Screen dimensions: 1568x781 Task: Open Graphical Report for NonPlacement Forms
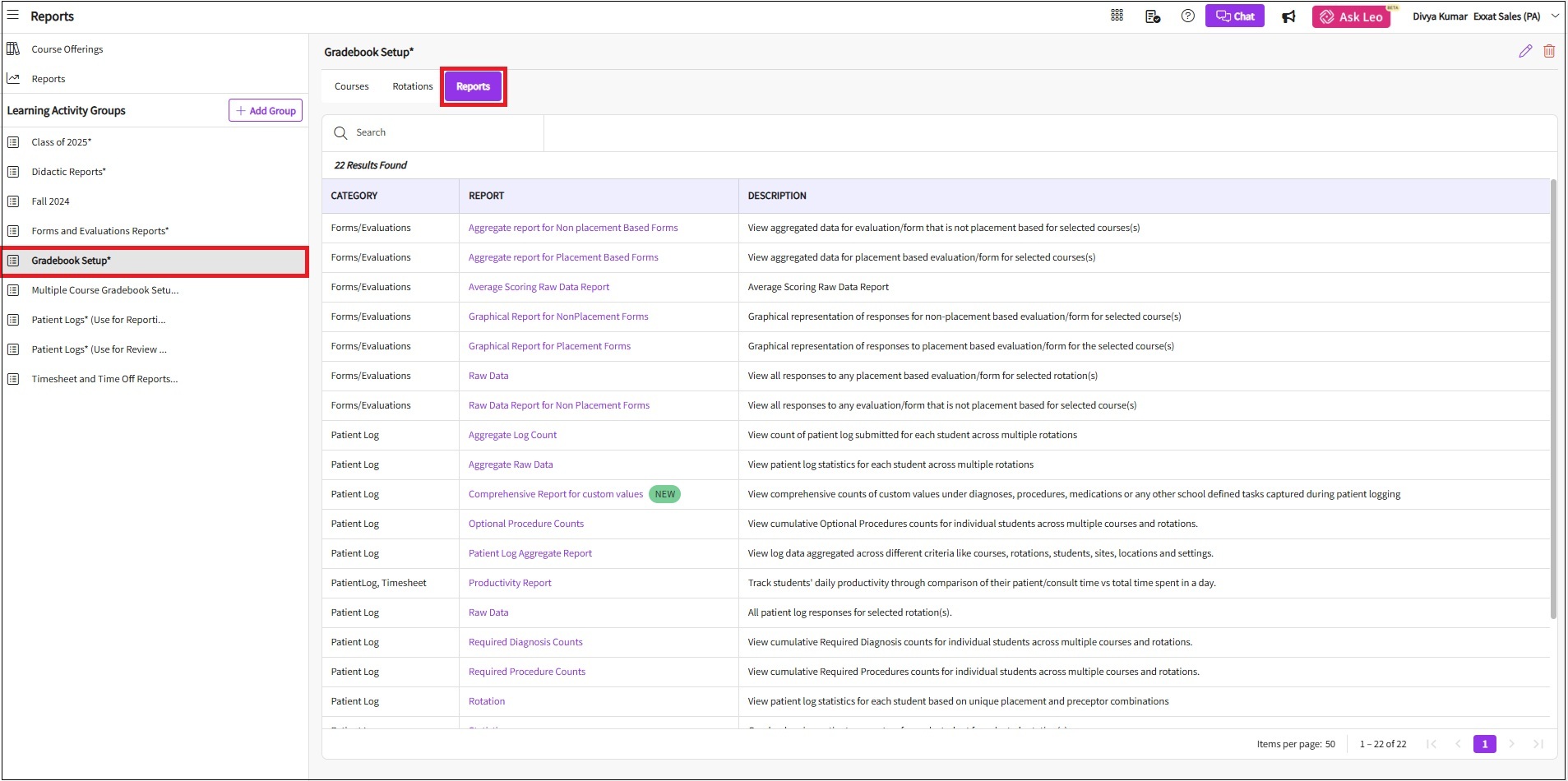[x=558, y=317]
